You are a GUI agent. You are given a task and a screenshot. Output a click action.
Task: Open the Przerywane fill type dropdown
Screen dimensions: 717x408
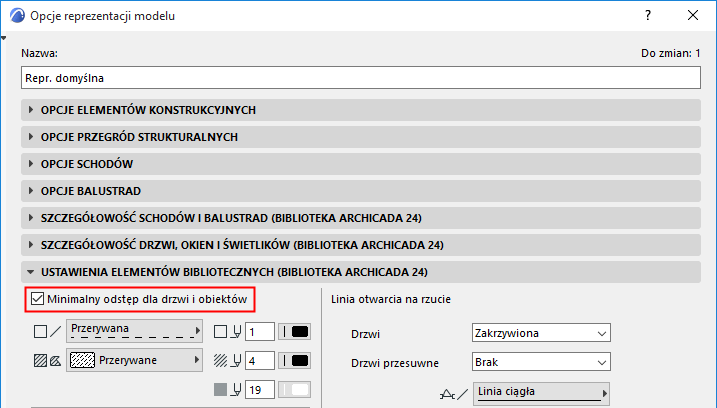click(134, 360)
